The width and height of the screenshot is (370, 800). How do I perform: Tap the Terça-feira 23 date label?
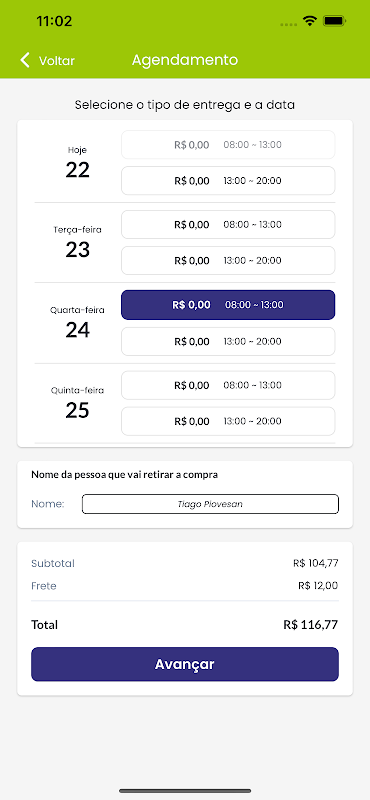click(78, 243)
